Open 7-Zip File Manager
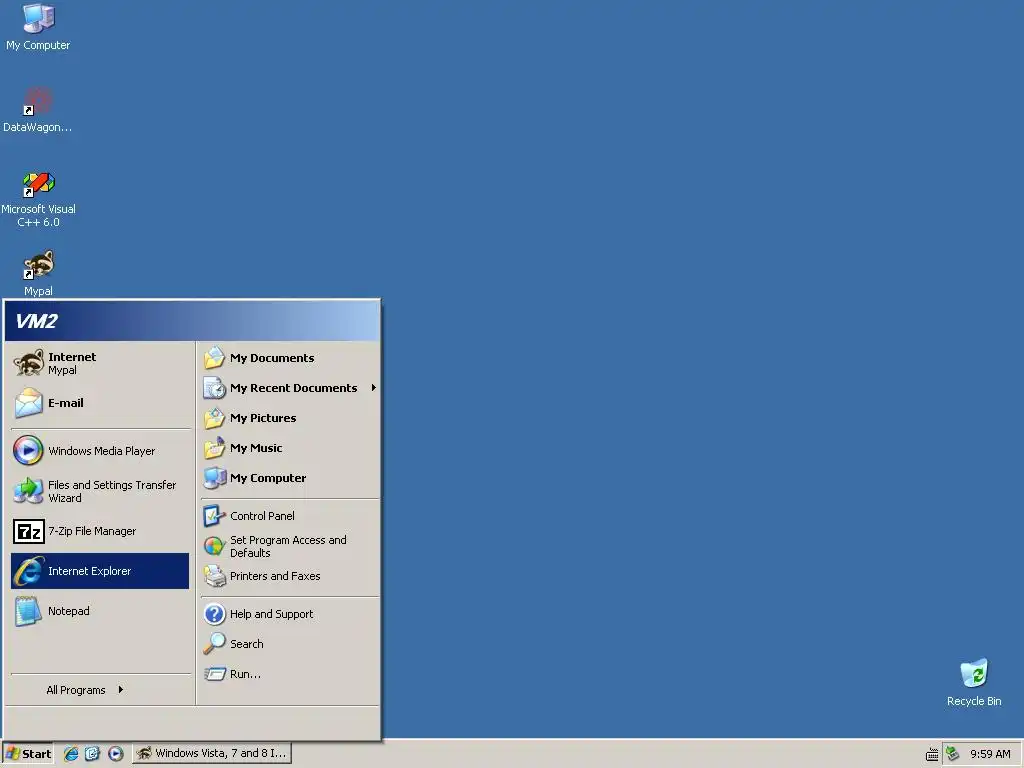This screenshot has height=768, width=1024. 100,531
